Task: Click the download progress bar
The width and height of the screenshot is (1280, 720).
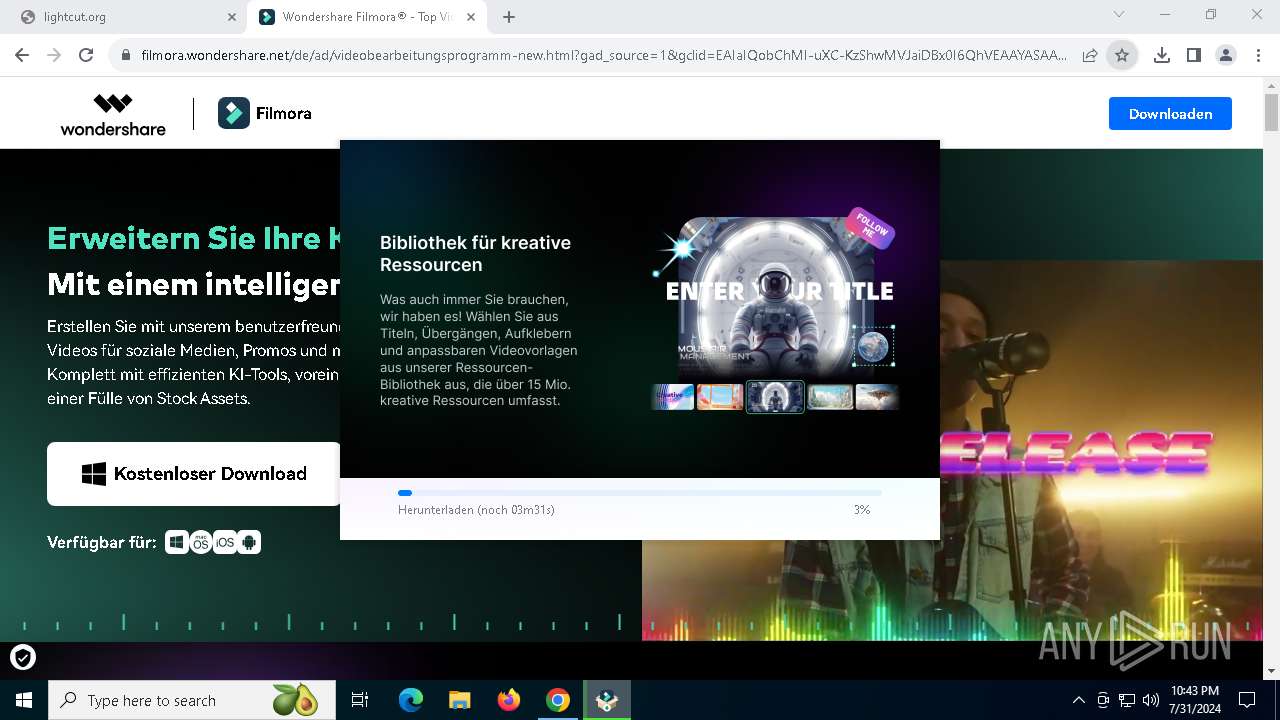Action: [x=640, y=493]
